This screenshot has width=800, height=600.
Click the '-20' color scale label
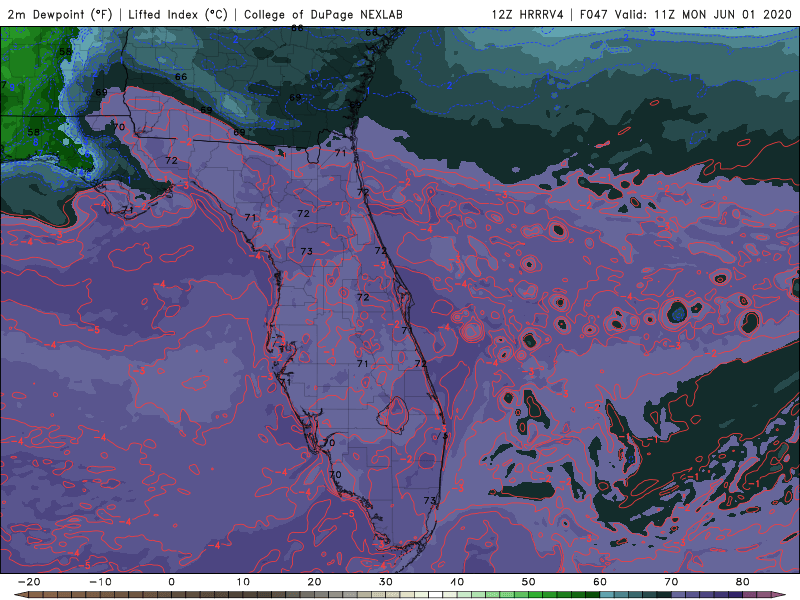pyautogui.click(x=29, y=582)
